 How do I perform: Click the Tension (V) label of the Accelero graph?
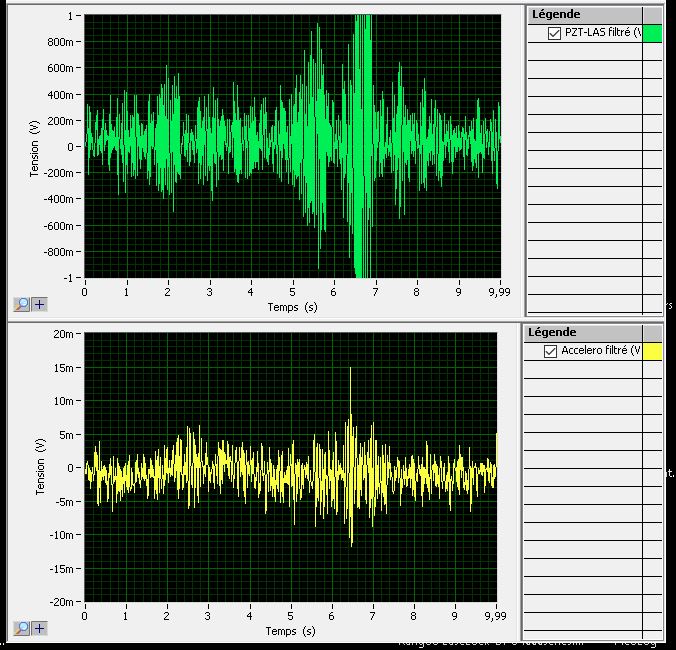pos(41,466)
